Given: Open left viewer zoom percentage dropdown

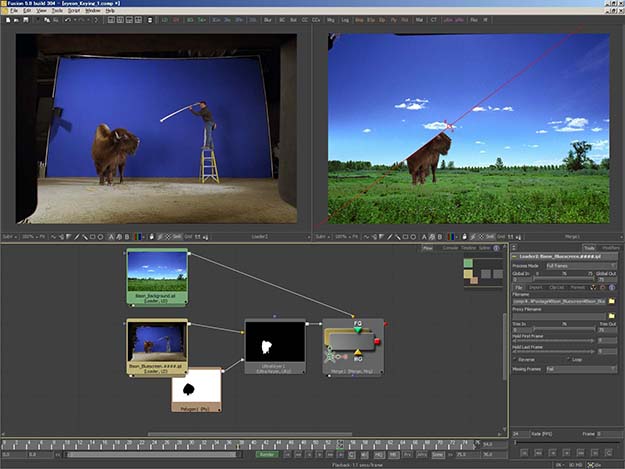Looking at the screenshot, I should pos(30,236).
